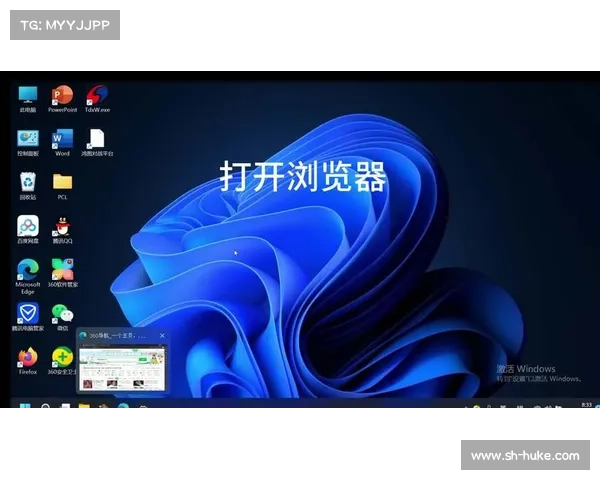
Task: Launch 百度网盘 (Baidu Netdisk) desktop icon
Action: (x=28, y=230)
